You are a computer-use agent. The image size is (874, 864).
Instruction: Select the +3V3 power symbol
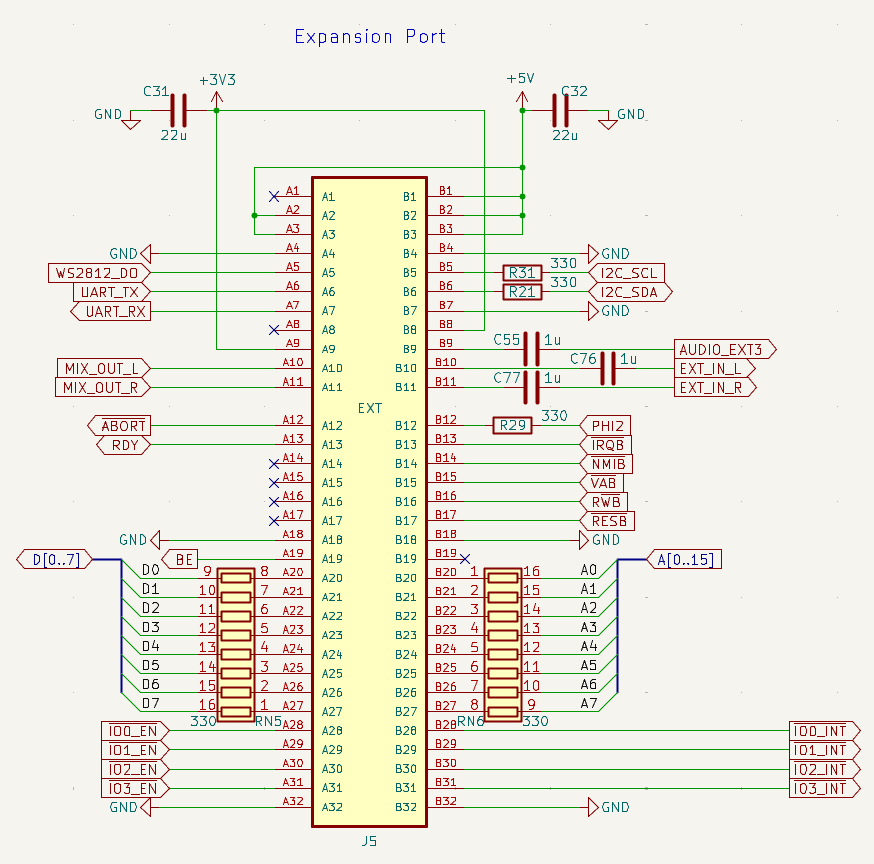[217, 92]
